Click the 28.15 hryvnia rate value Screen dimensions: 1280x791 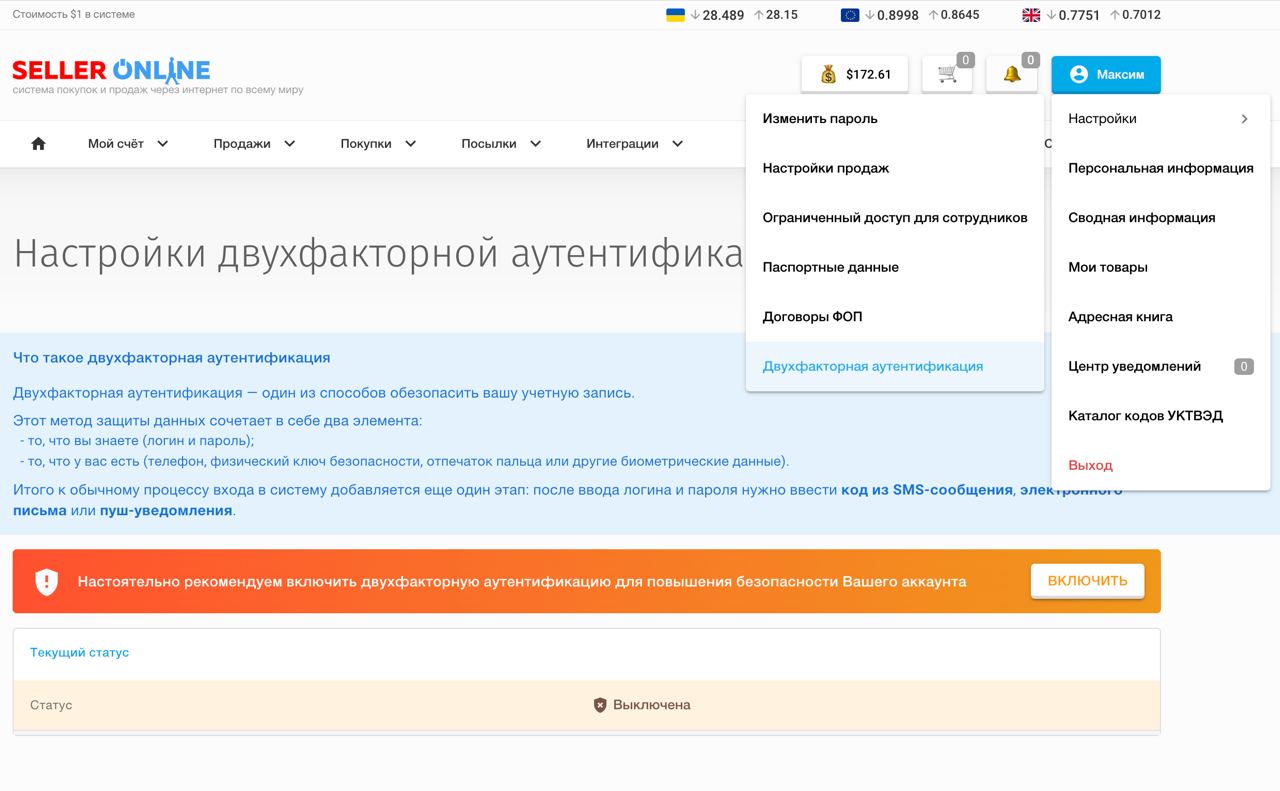point(782,15)
